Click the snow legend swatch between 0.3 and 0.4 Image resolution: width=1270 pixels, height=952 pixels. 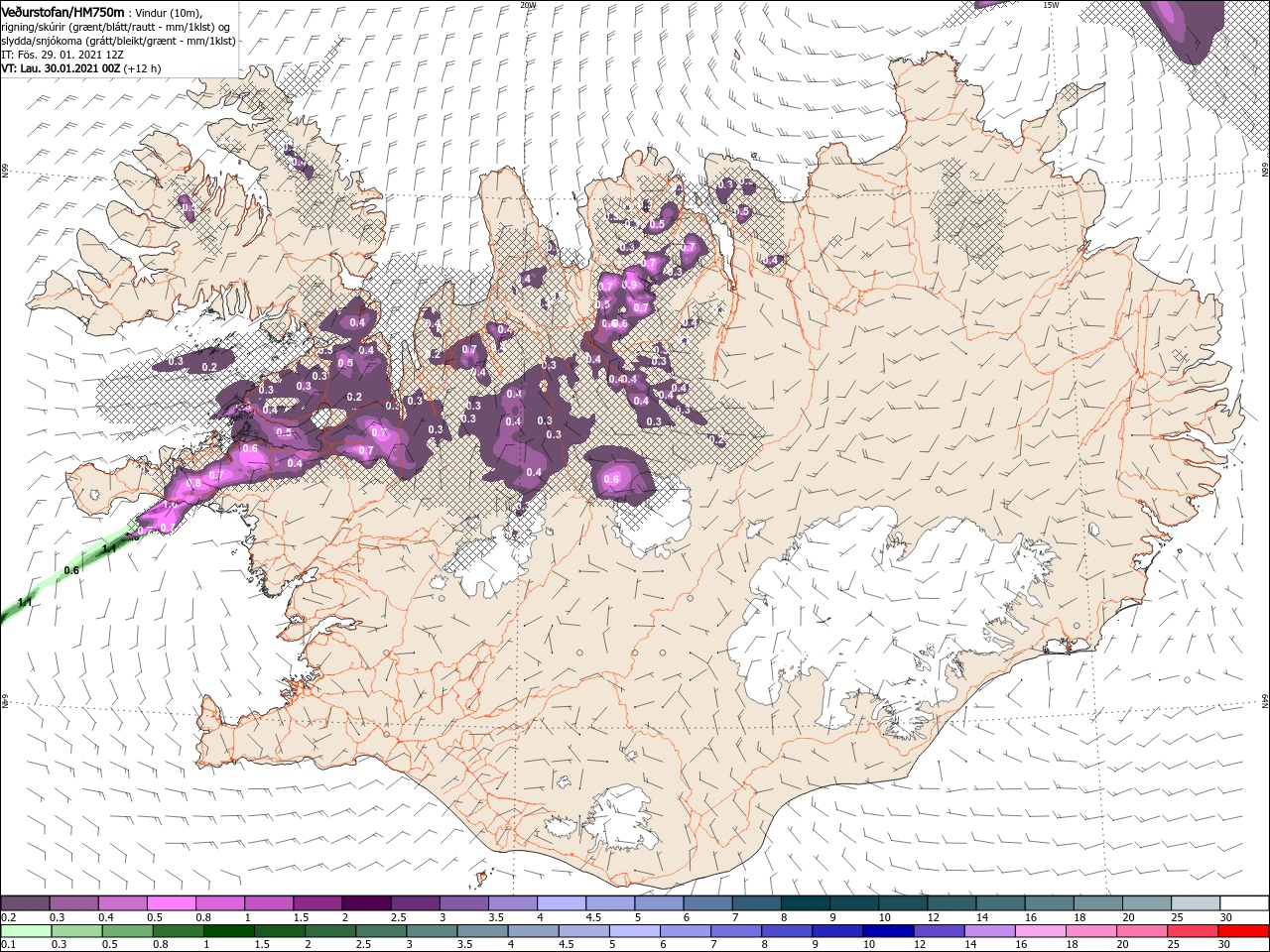pos(74,903)
